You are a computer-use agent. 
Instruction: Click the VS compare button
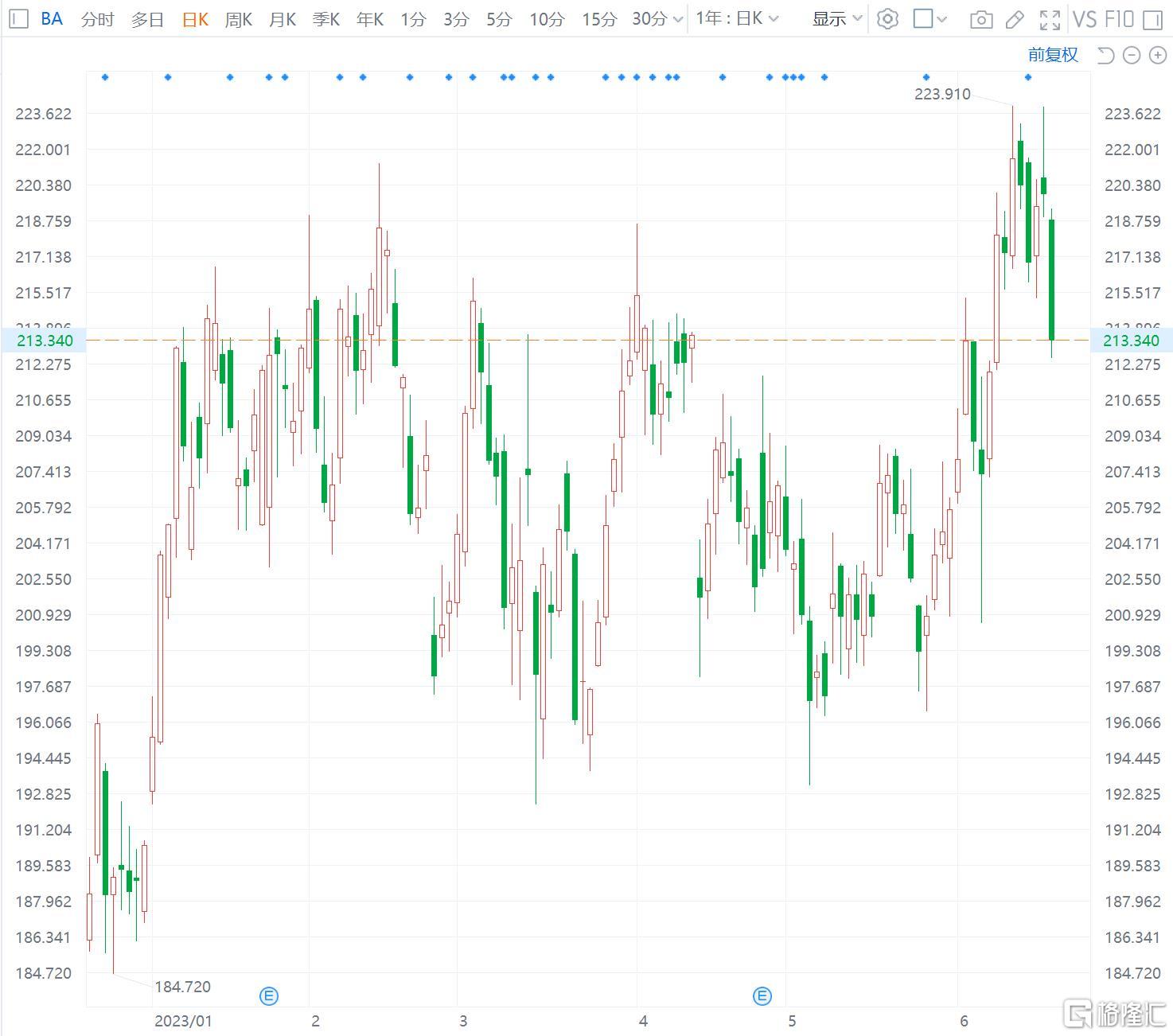(x=1084, y=19)
